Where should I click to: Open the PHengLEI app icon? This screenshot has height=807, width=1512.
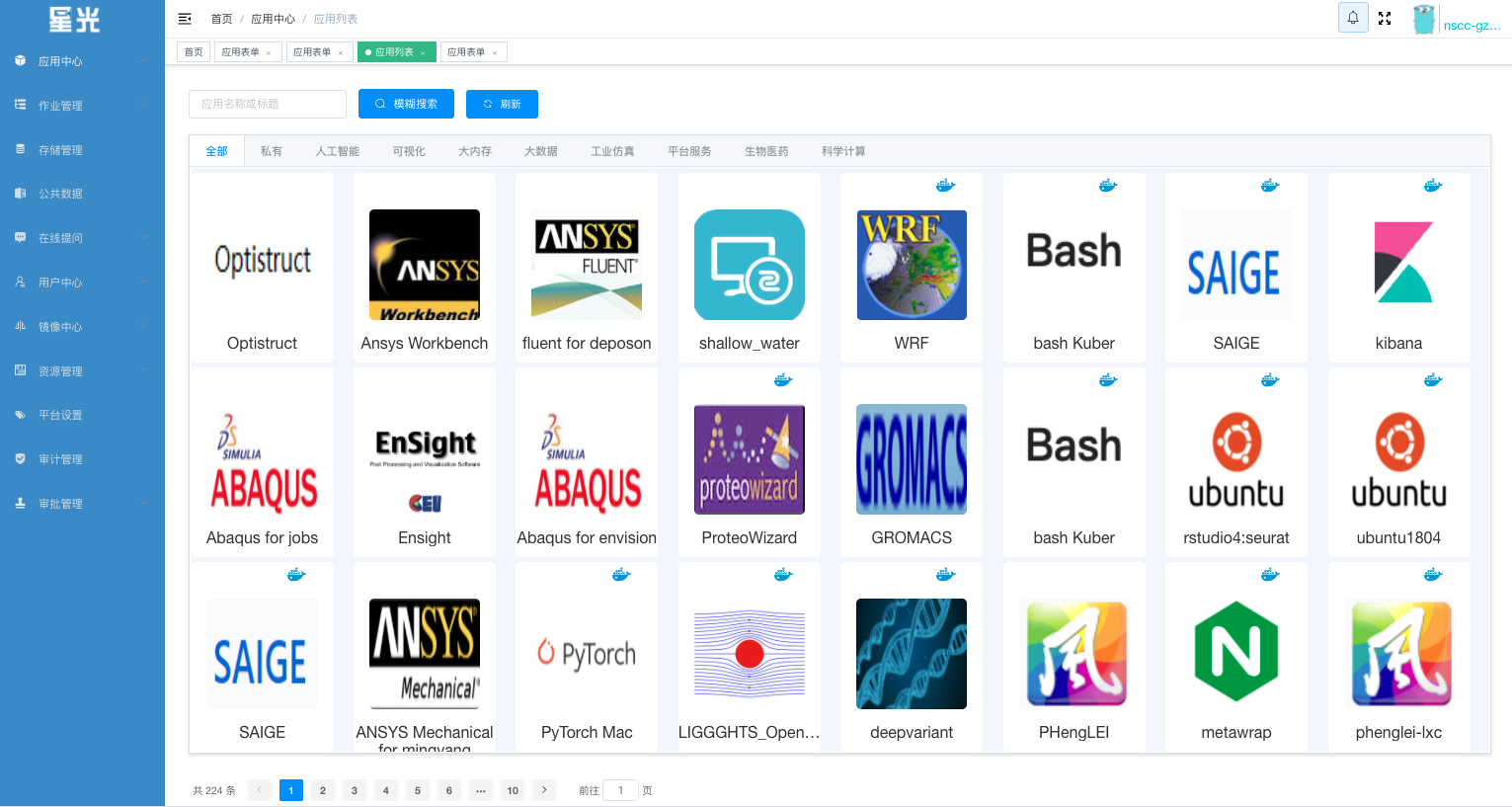point(1074,654)
